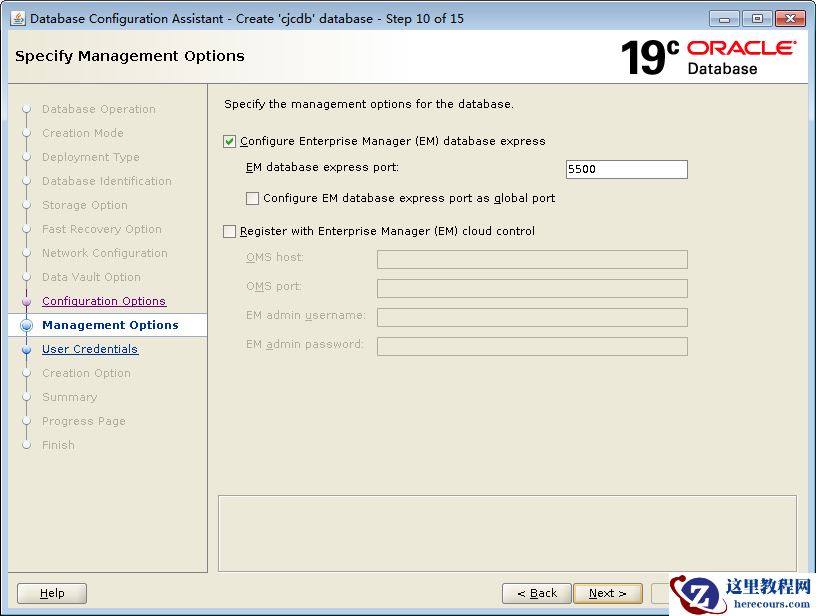Enable EM database express port as global port
This screenshot has height=616, width=816.
pyautogui.click(x=251, y=198)
